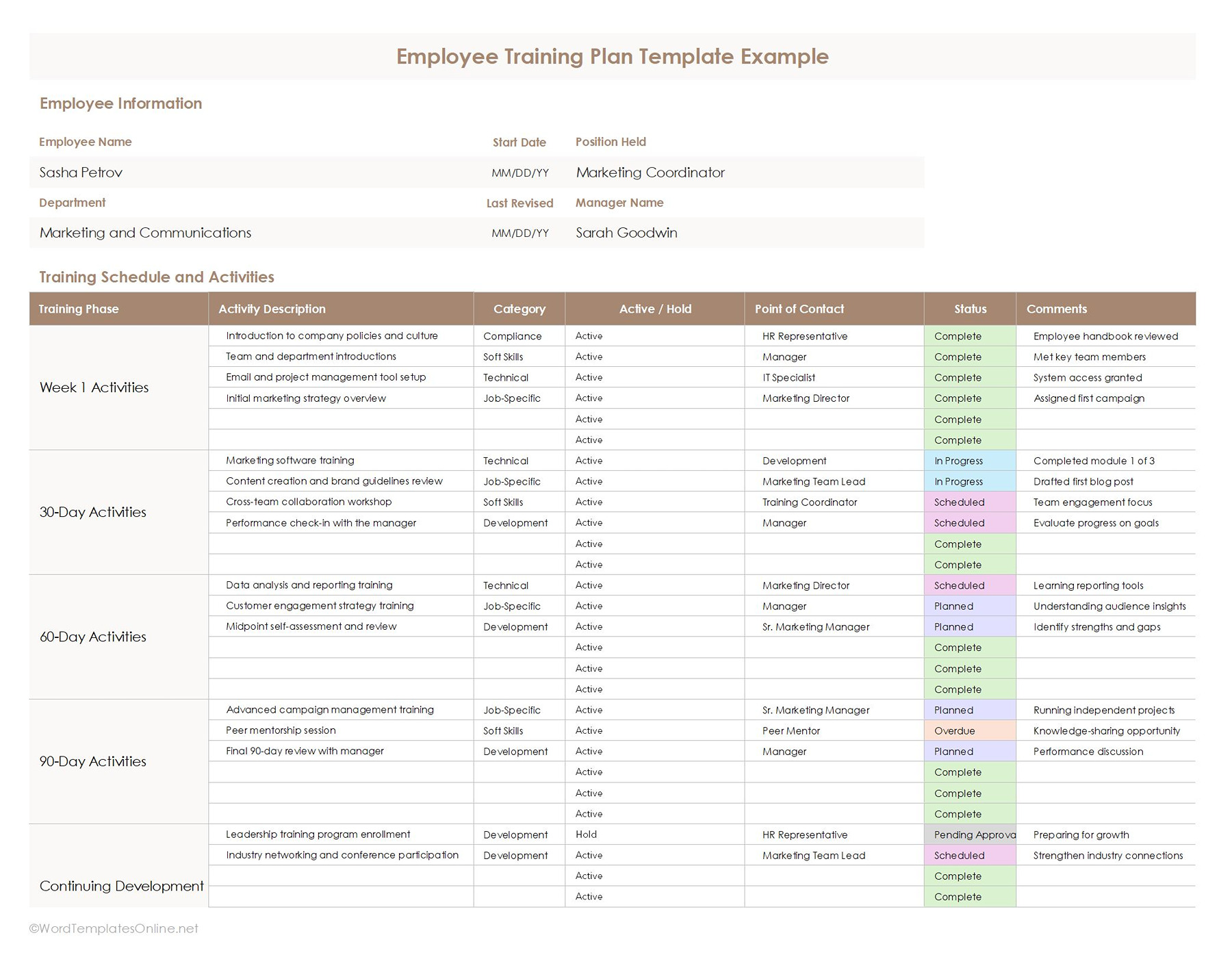The image size is (1232, 957).
Task: Select 'Advanced campaign management training'
Action: [x=330, y=710]
